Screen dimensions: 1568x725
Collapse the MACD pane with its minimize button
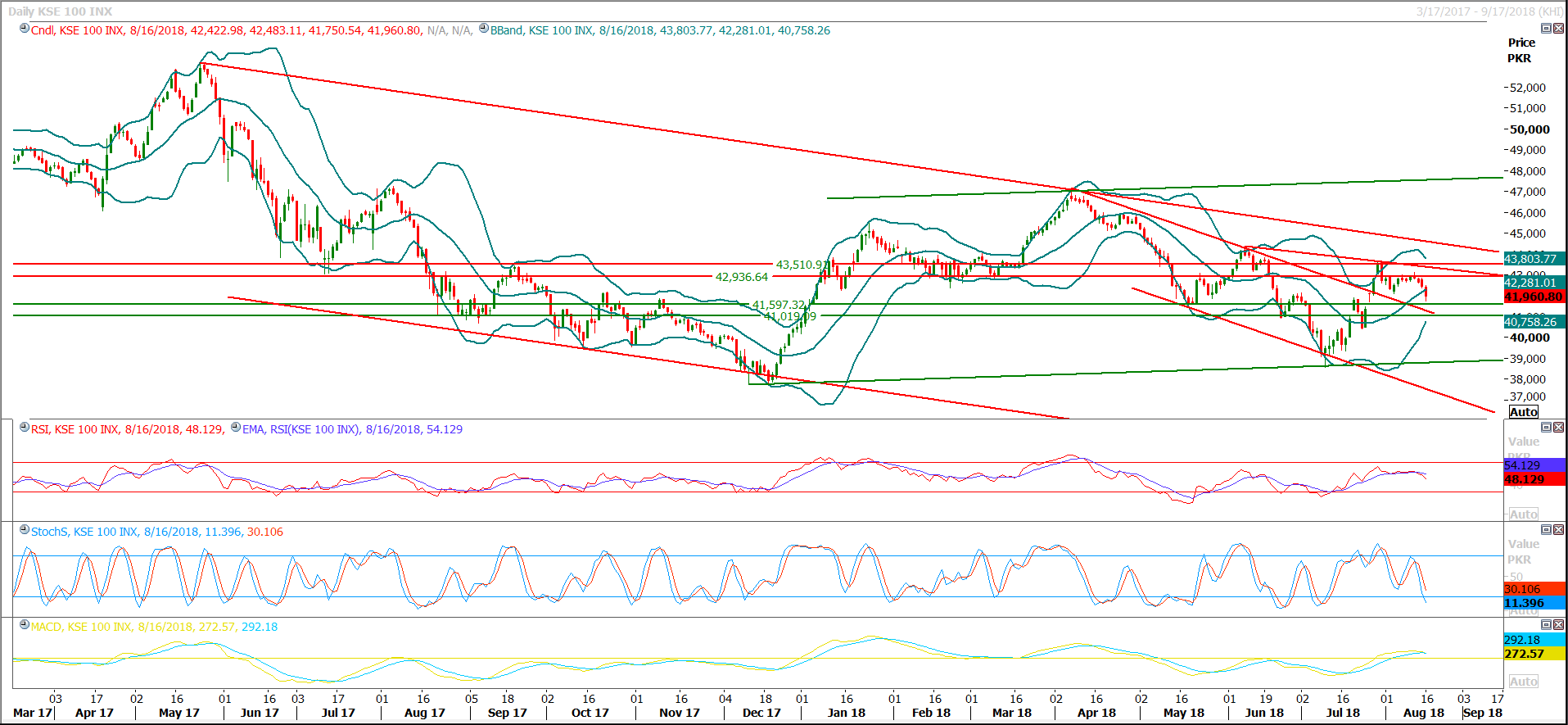(1546, 625)
